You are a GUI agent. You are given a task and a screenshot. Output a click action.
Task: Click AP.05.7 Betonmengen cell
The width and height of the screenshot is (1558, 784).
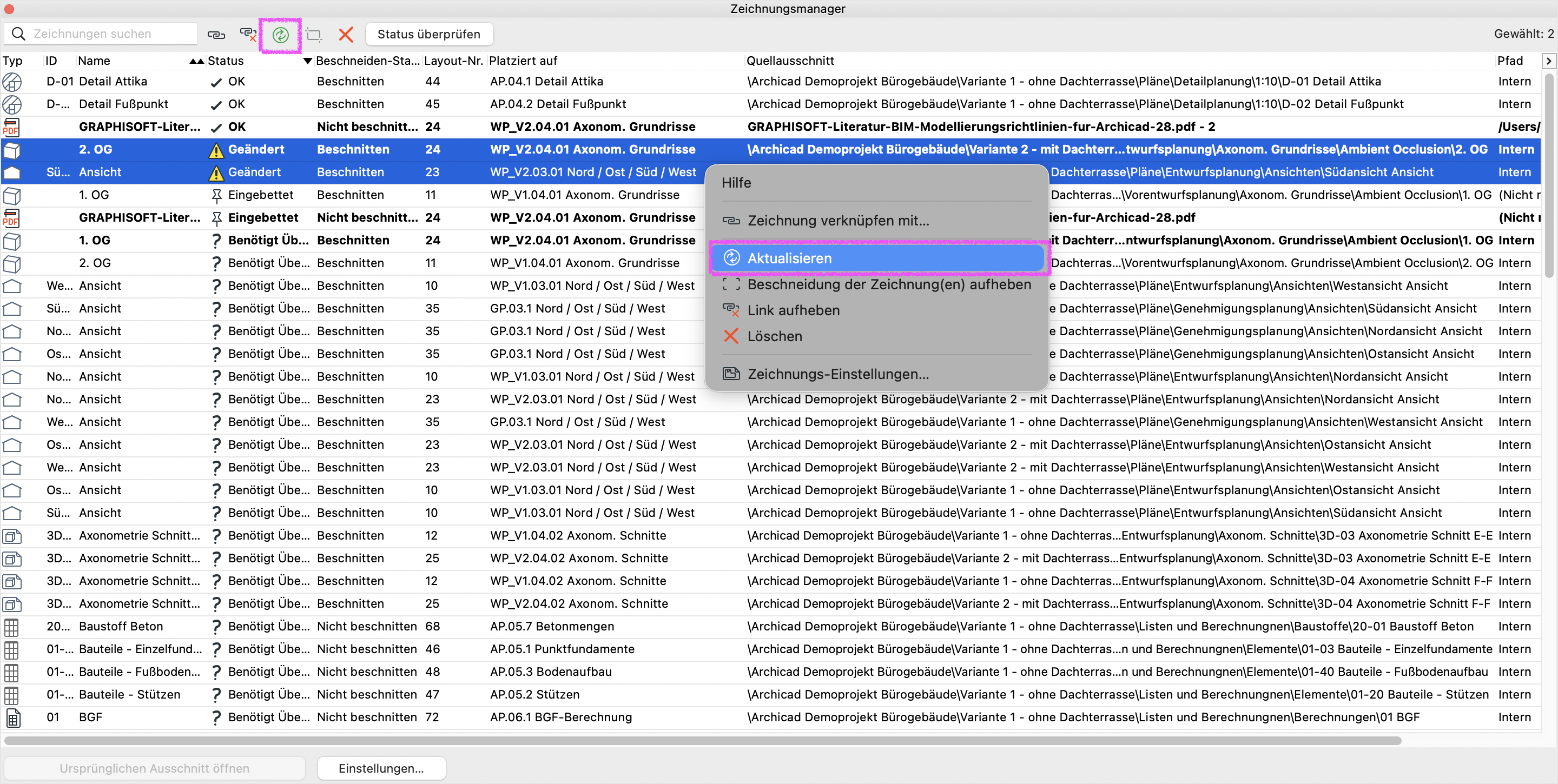(x=552, y=627)
